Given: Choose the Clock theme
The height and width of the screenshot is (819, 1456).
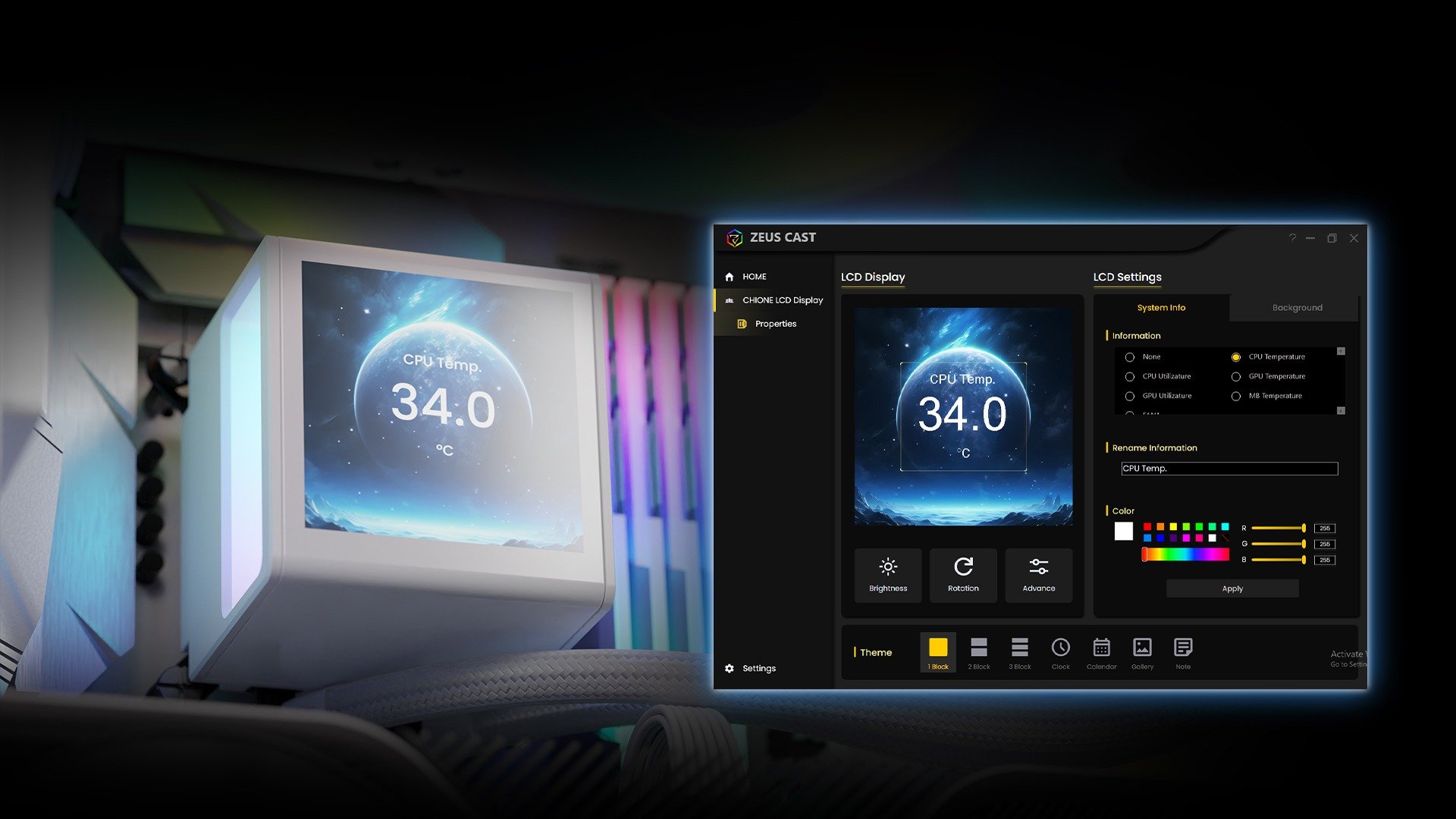Looking at the screenshot, I should (x=1060, y=652).
